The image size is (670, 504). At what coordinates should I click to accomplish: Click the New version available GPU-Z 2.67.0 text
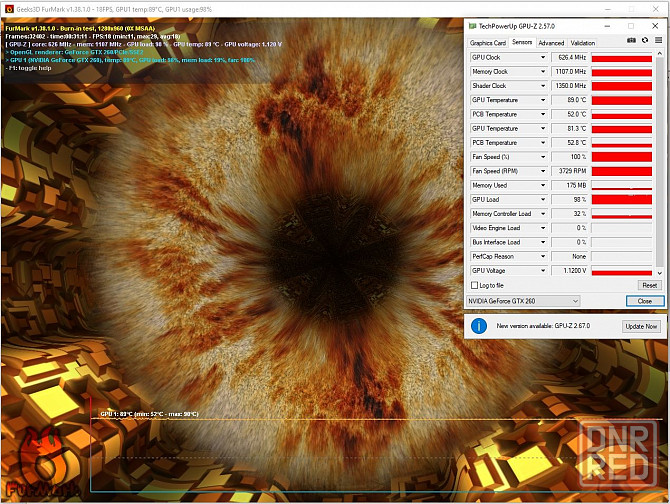pyautogui.click(x=543, y=326)
